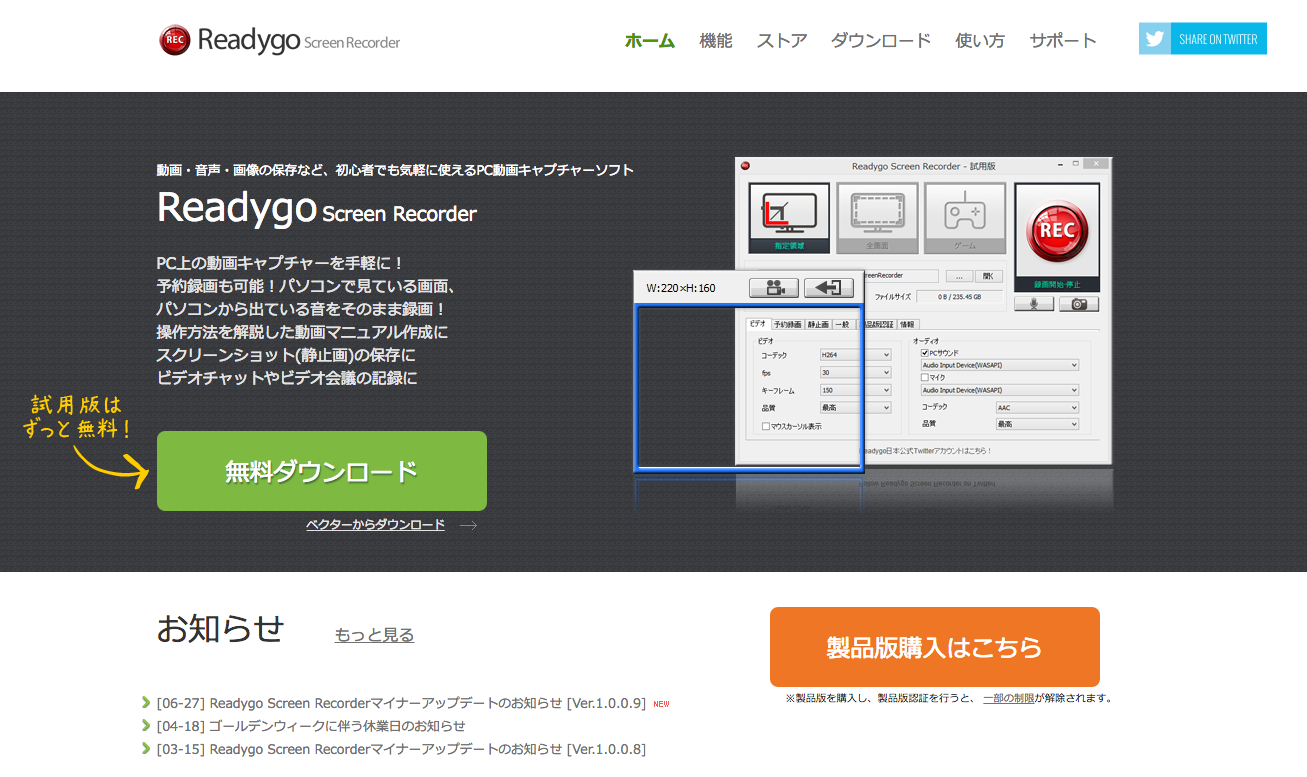The height and width of the screenshot is (777, 1307).
Task: Open the キーフレーム 150 dropdown
Action: click(x=855, y=390)
